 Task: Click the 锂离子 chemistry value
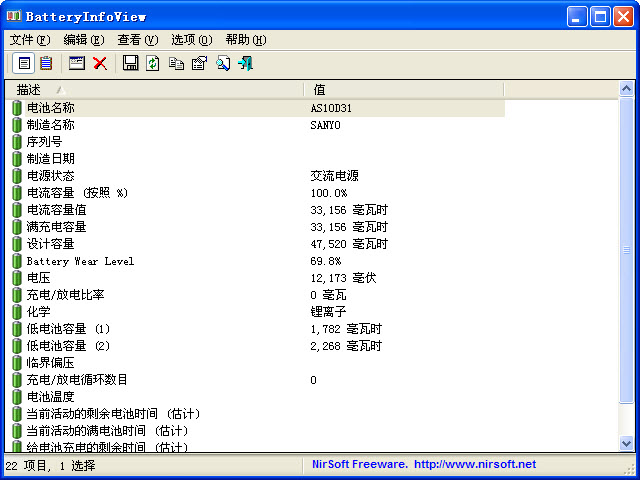[328, 312]
